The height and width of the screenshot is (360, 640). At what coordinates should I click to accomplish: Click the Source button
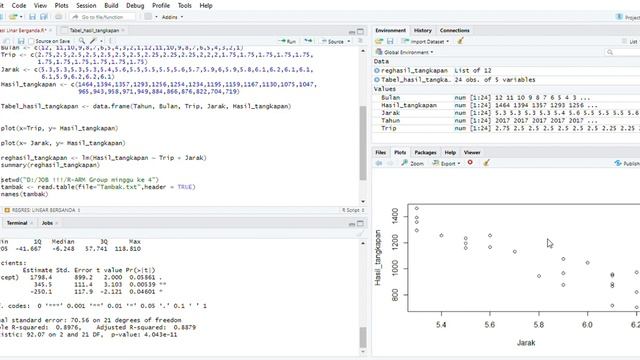point(333,41)
